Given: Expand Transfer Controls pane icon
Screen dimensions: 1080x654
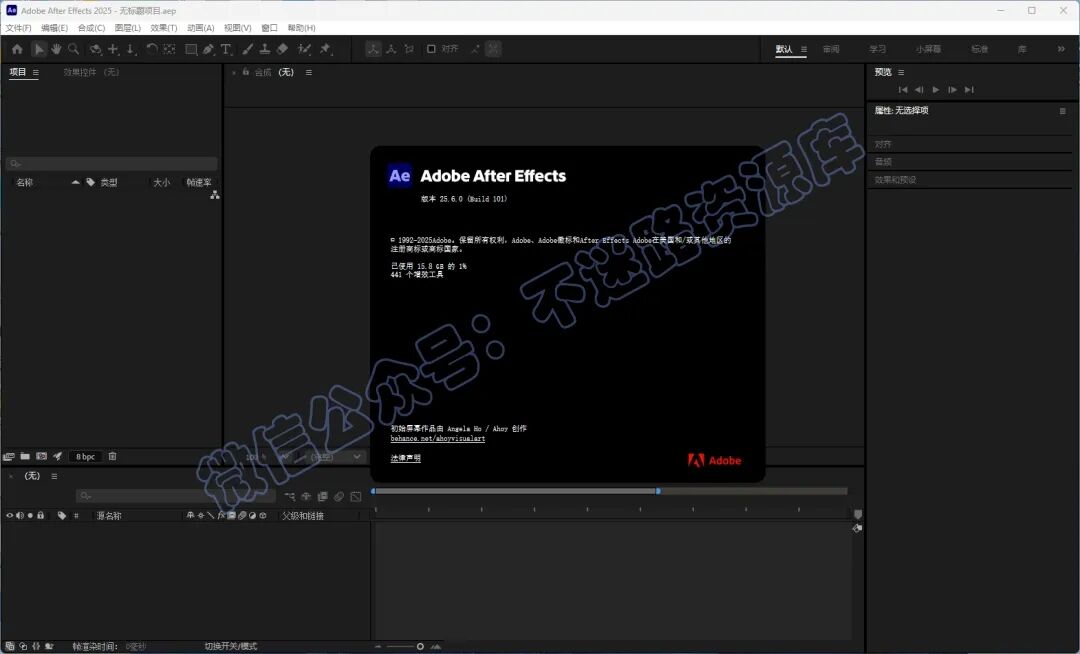Looking at the screenshot, I should pyautogui.click(x=23, y=646).
